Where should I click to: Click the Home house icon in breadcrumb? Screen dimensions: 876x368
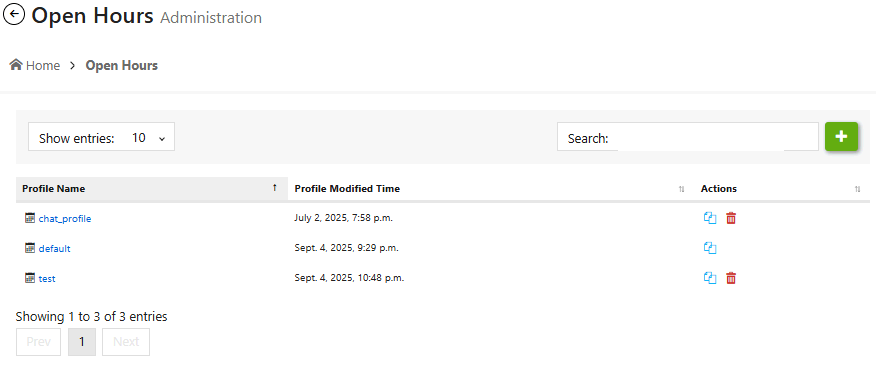pos(16,65)
